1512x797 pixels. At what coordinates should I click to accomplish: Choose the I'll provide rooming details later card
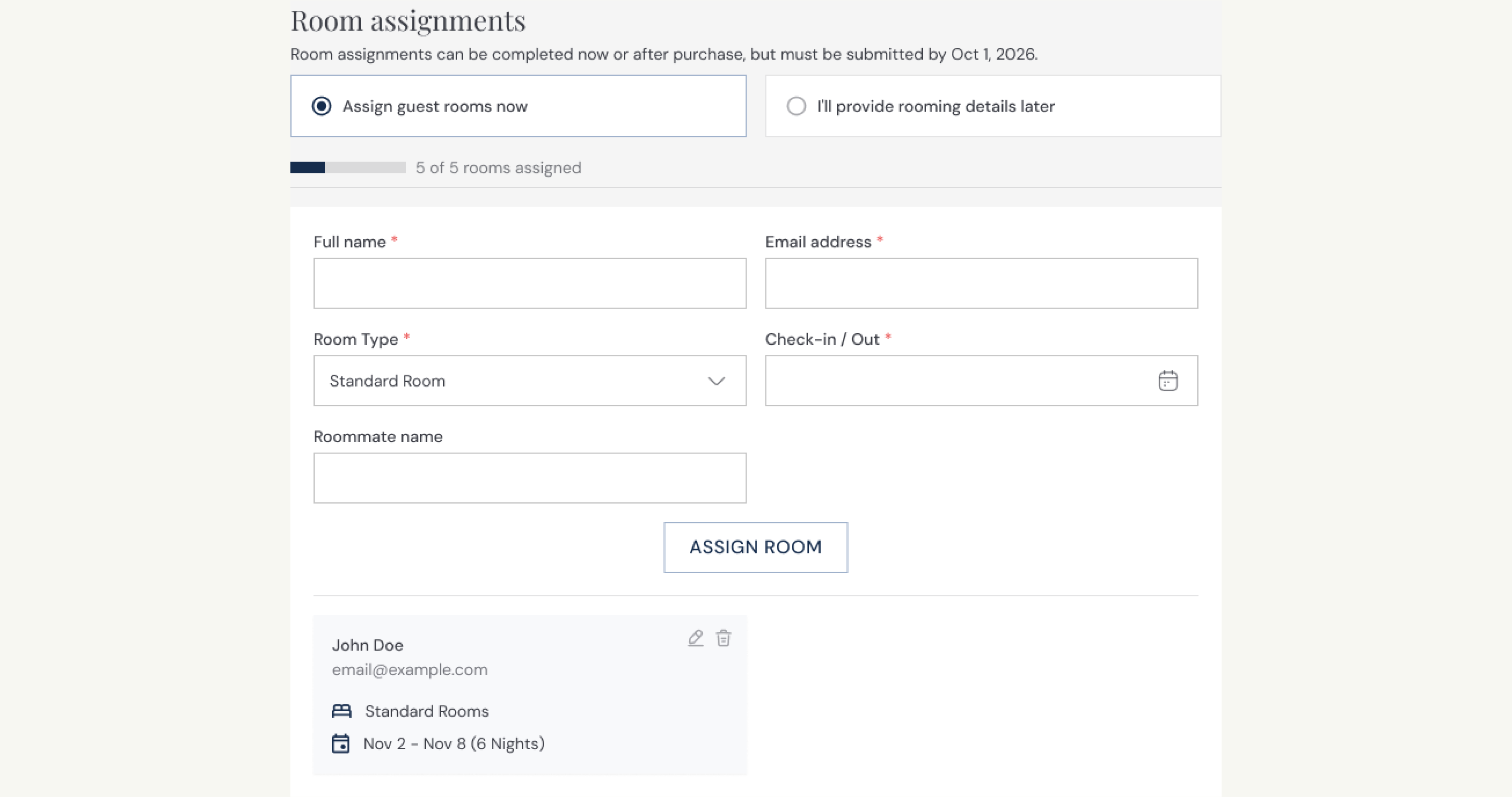coord(993,106)
